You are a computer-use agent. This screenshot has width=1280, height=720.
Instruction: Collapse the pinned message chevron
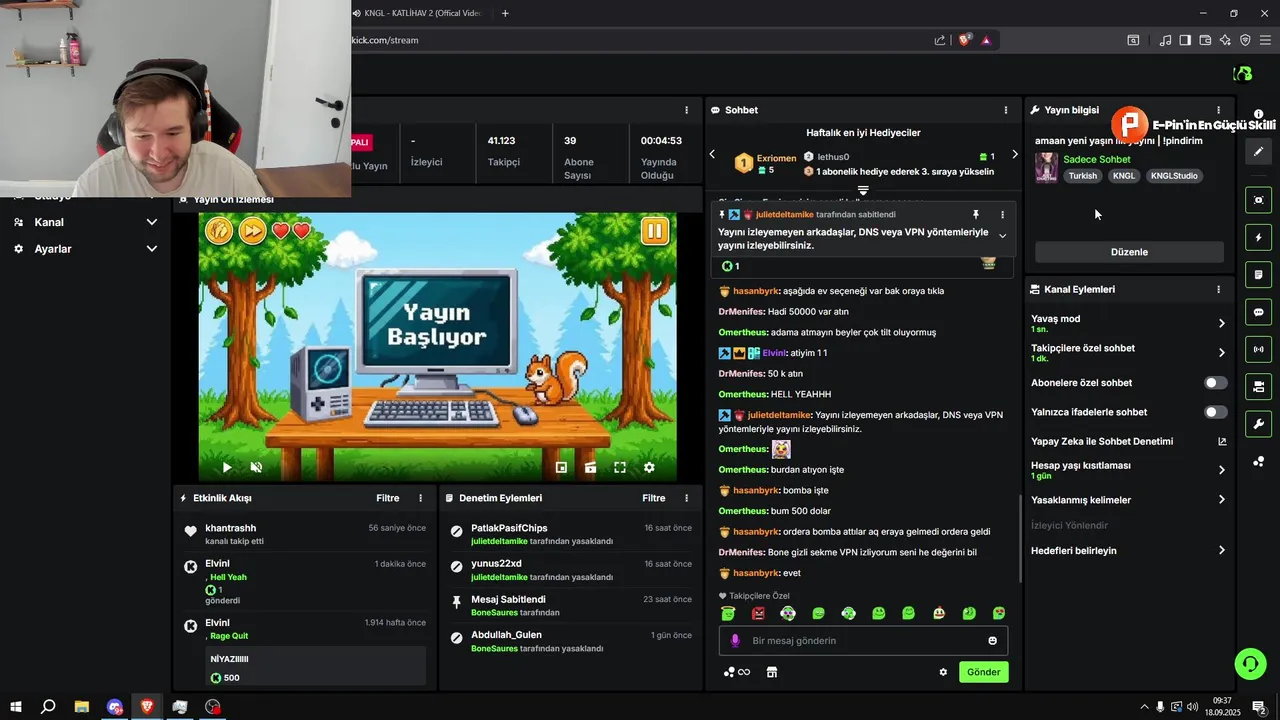click(x=1002, y=236)
